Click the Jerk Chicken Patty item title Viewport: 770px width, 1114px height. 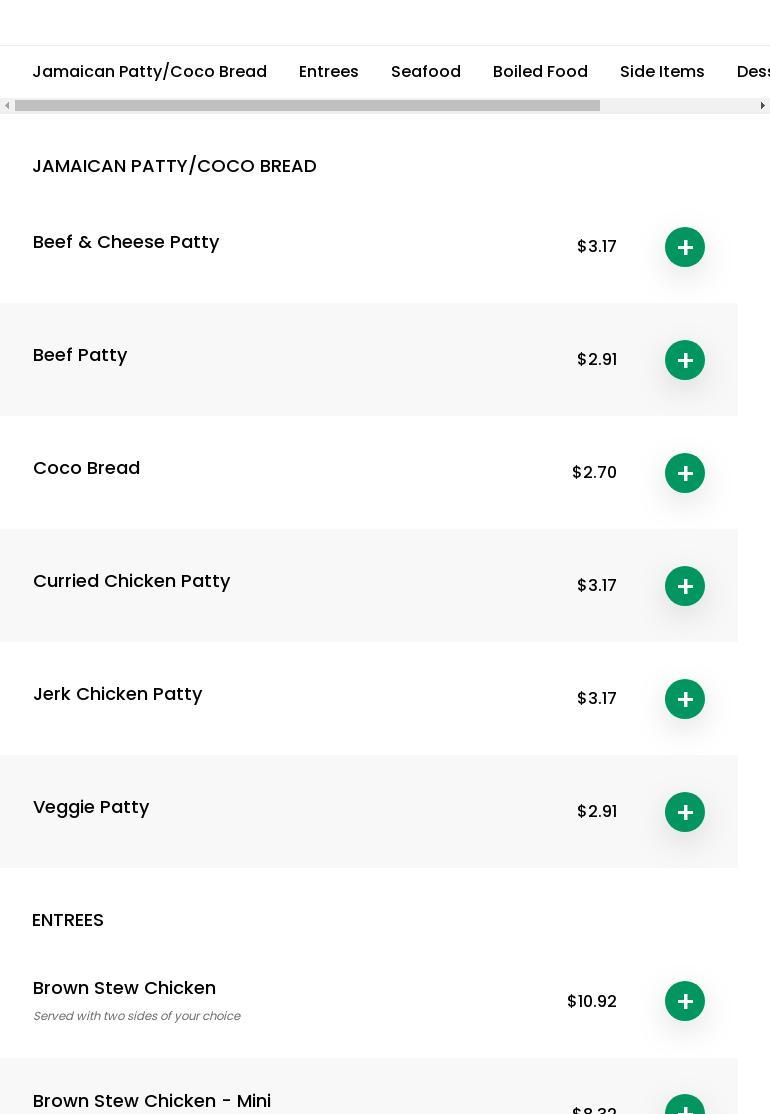pyautogui.click(x=117, y=694)
